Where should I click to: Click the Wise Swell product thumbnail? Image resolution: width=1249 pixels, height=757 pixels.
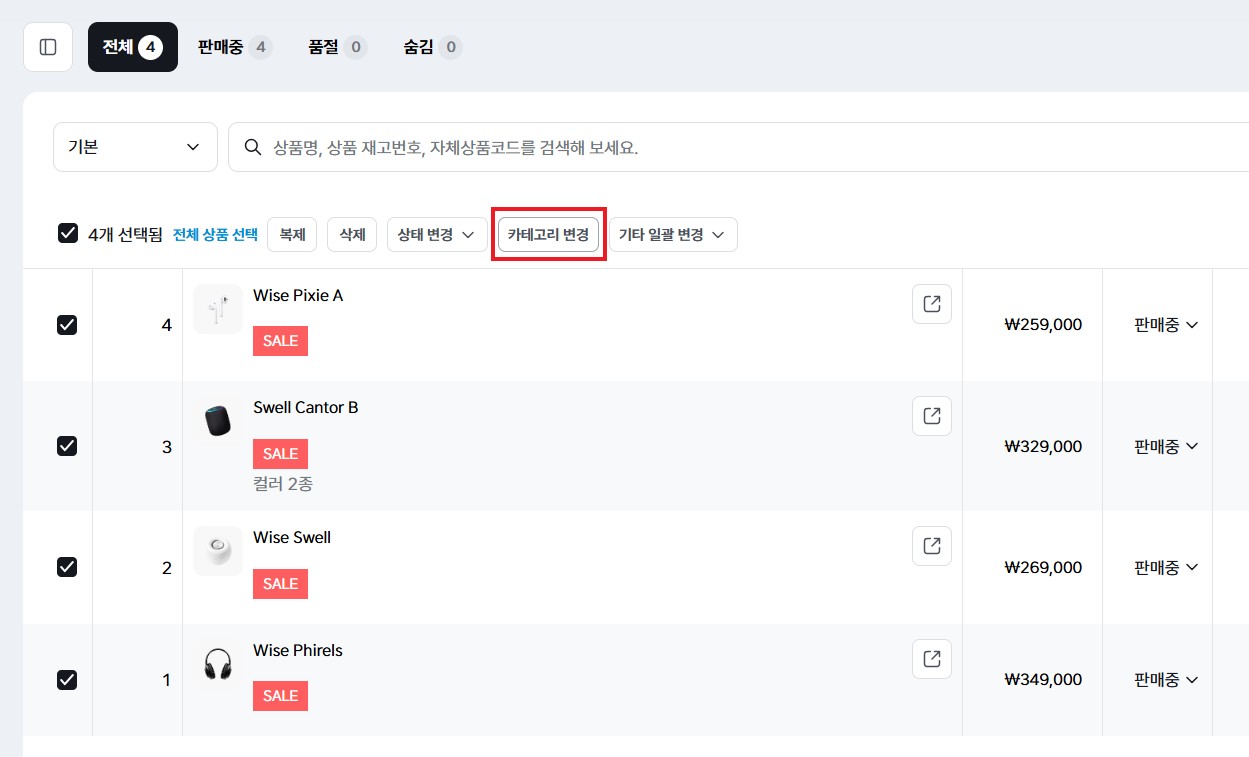(x=218, y=551)
